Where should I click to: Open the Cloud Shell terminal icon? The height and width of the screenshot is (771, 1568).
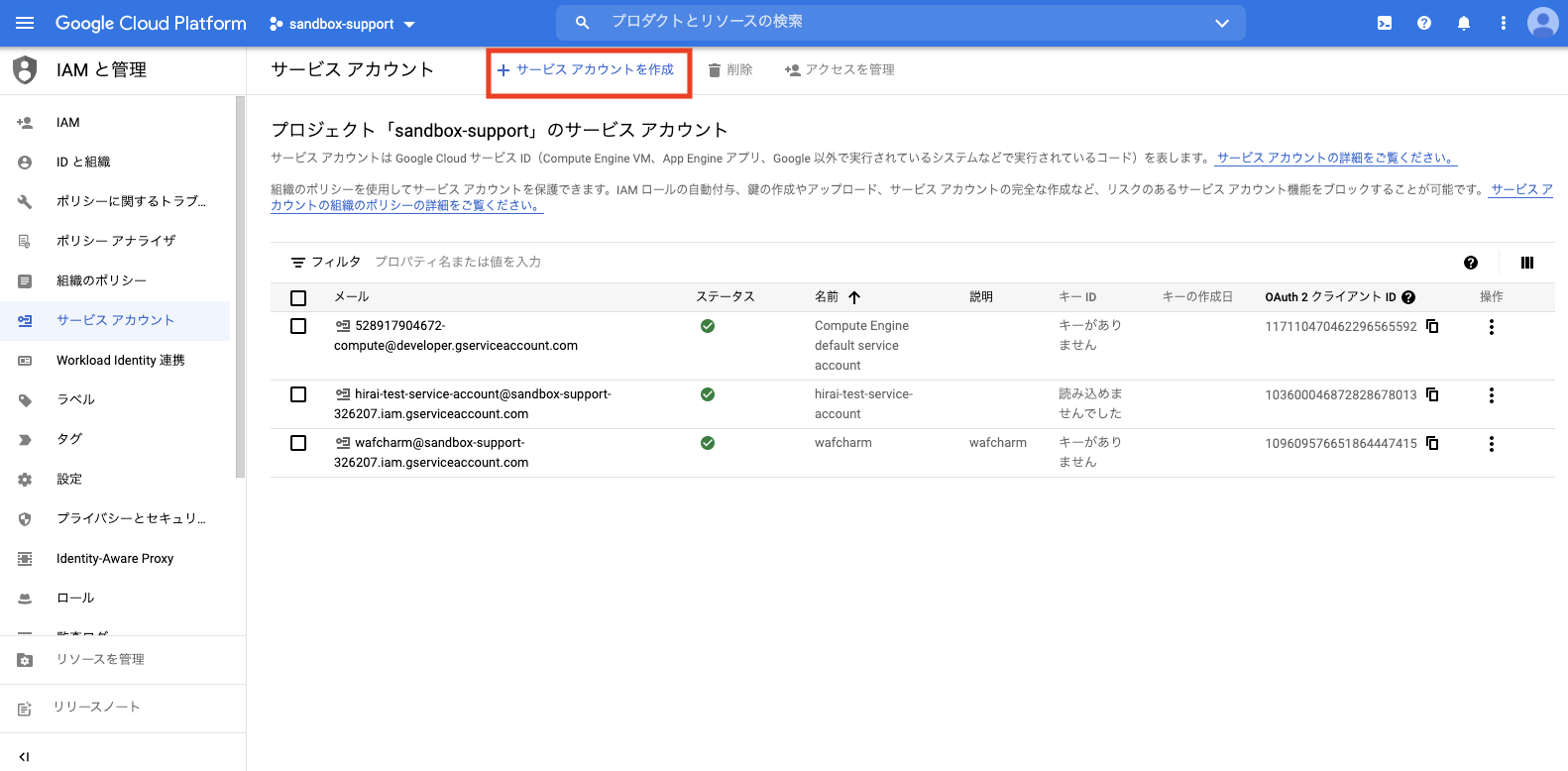(1385, 23)
